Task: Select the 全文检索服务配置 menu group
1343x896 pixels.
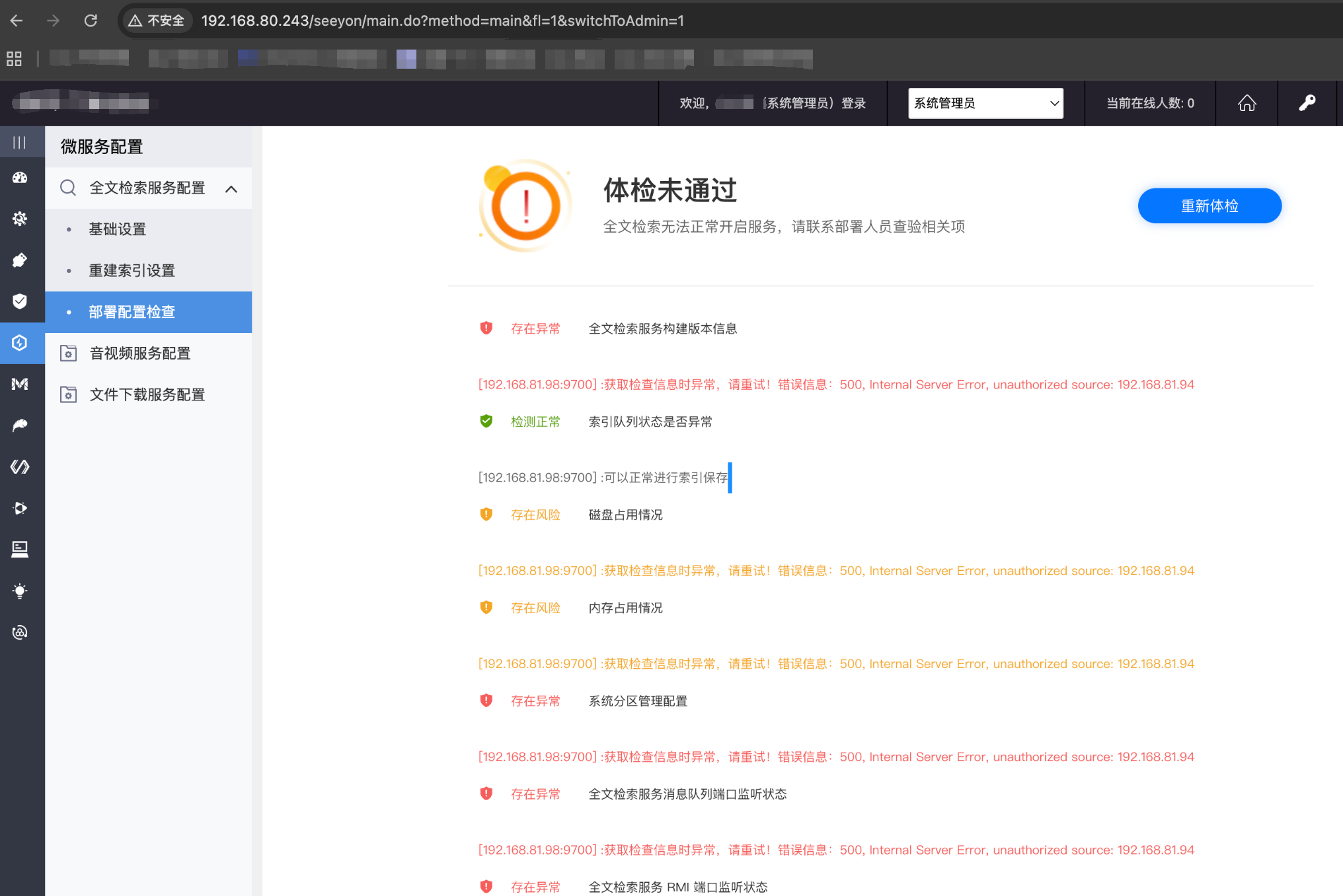Action: point(149,188)
